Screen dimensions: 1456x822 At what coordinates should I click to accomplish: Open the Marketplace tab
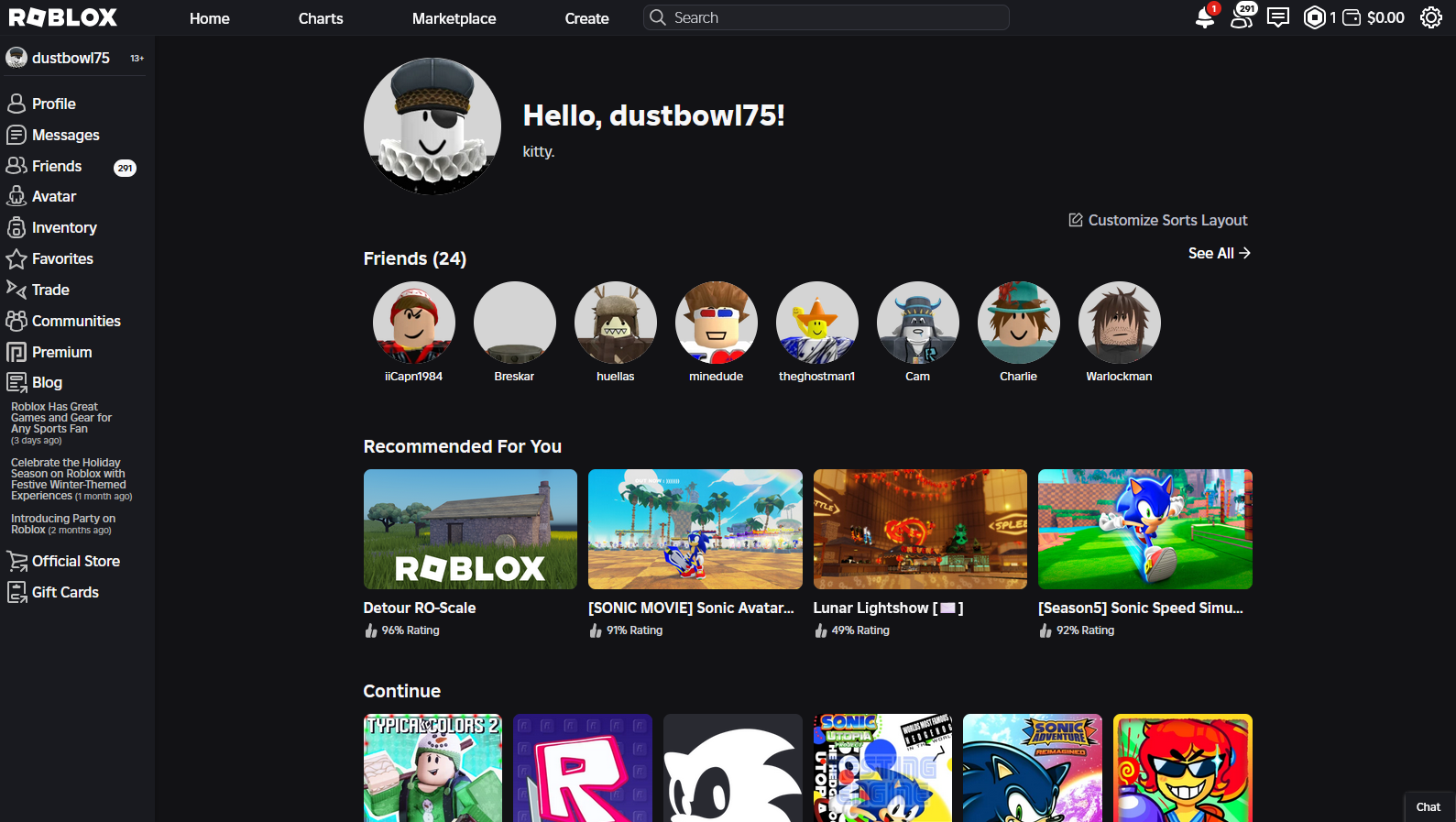point(454,18)
